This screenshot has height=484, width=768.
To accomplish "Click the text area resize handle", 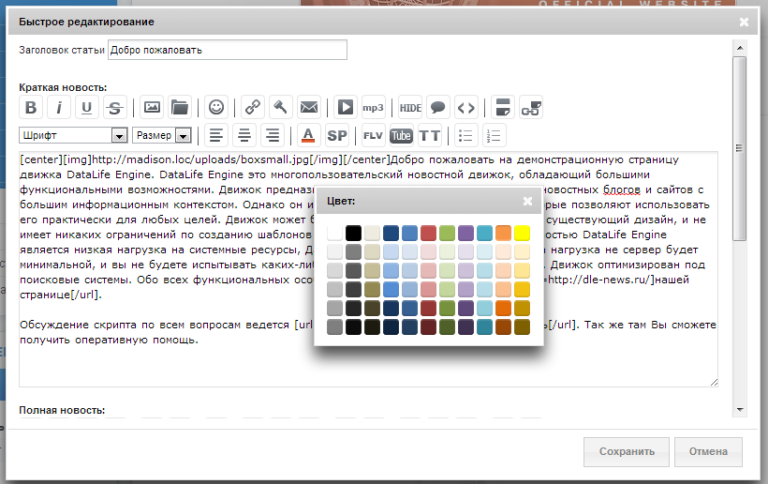I will [x=714, y=382].
